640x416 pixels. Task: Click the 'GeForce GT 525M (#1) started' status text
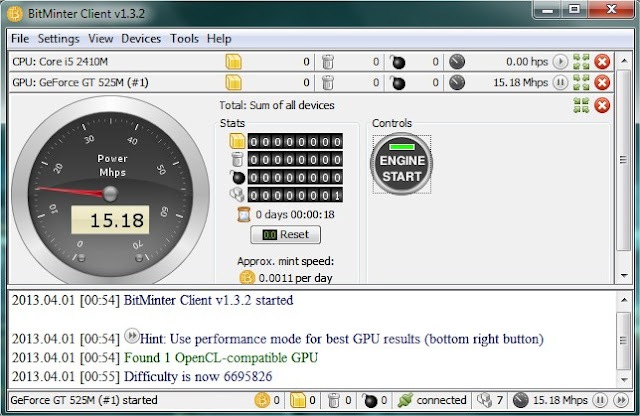point(84,400)
